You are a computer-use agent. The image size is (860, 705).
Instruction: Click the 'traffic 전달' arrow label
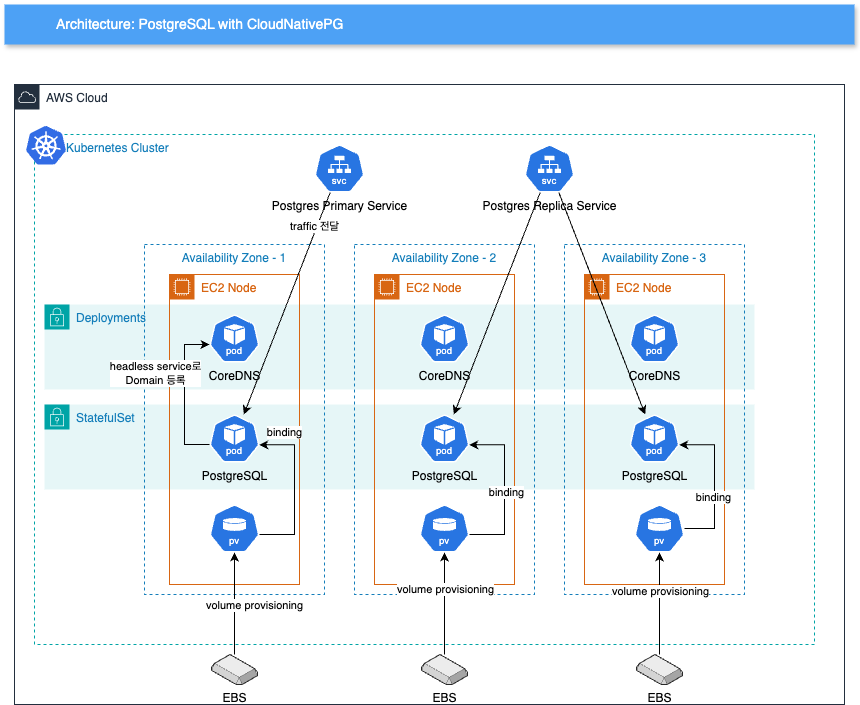point(314,226)
